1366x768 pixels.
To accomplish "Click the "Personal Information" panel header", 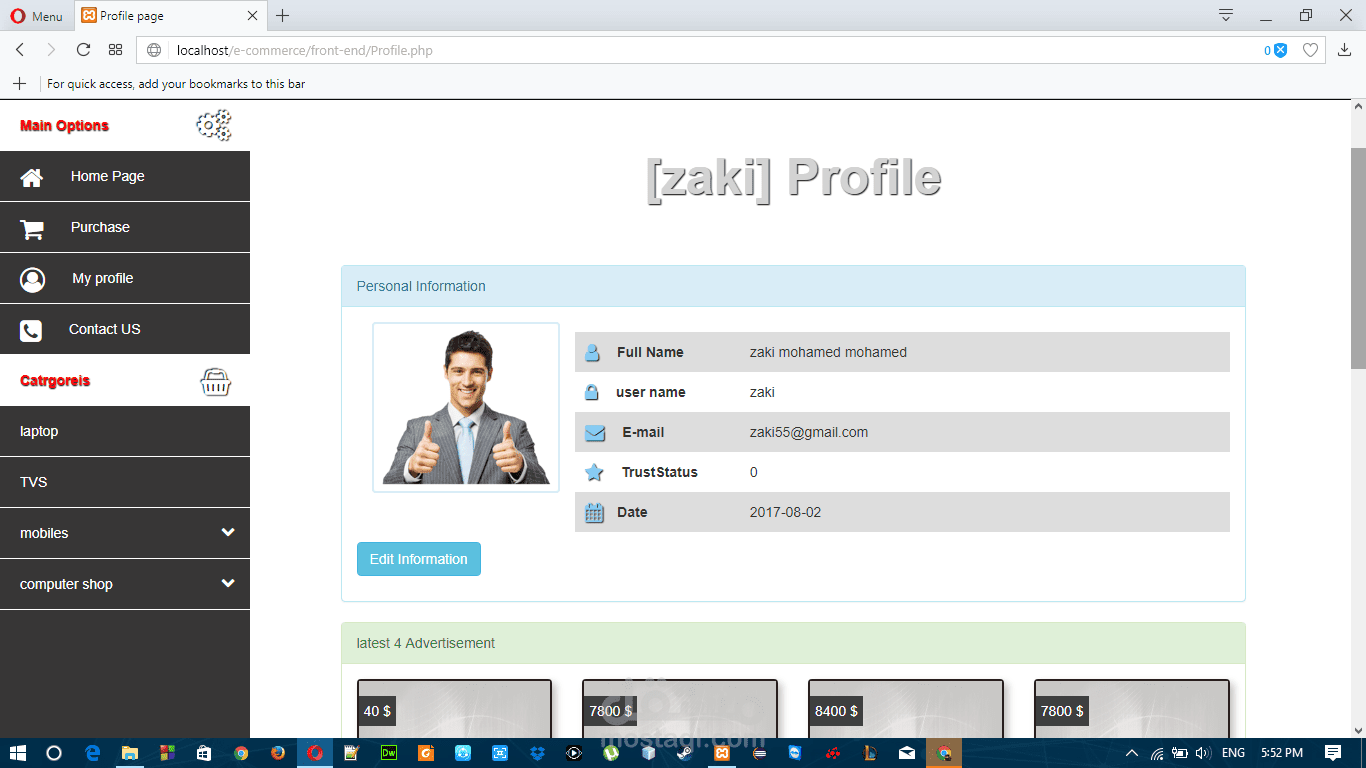I will pos(793,286).
